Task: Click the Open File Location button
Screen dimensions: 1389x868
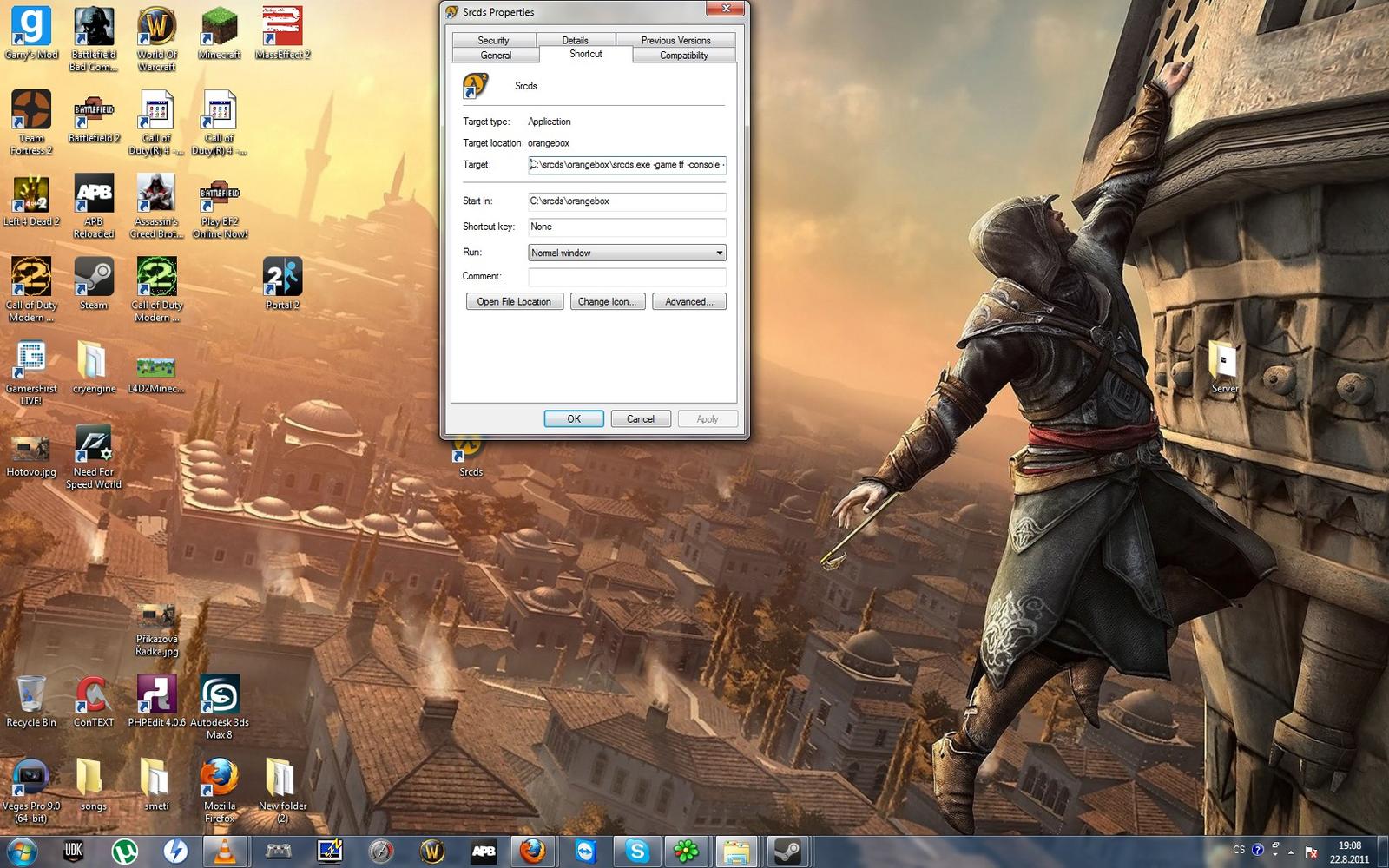Action: 514,302
